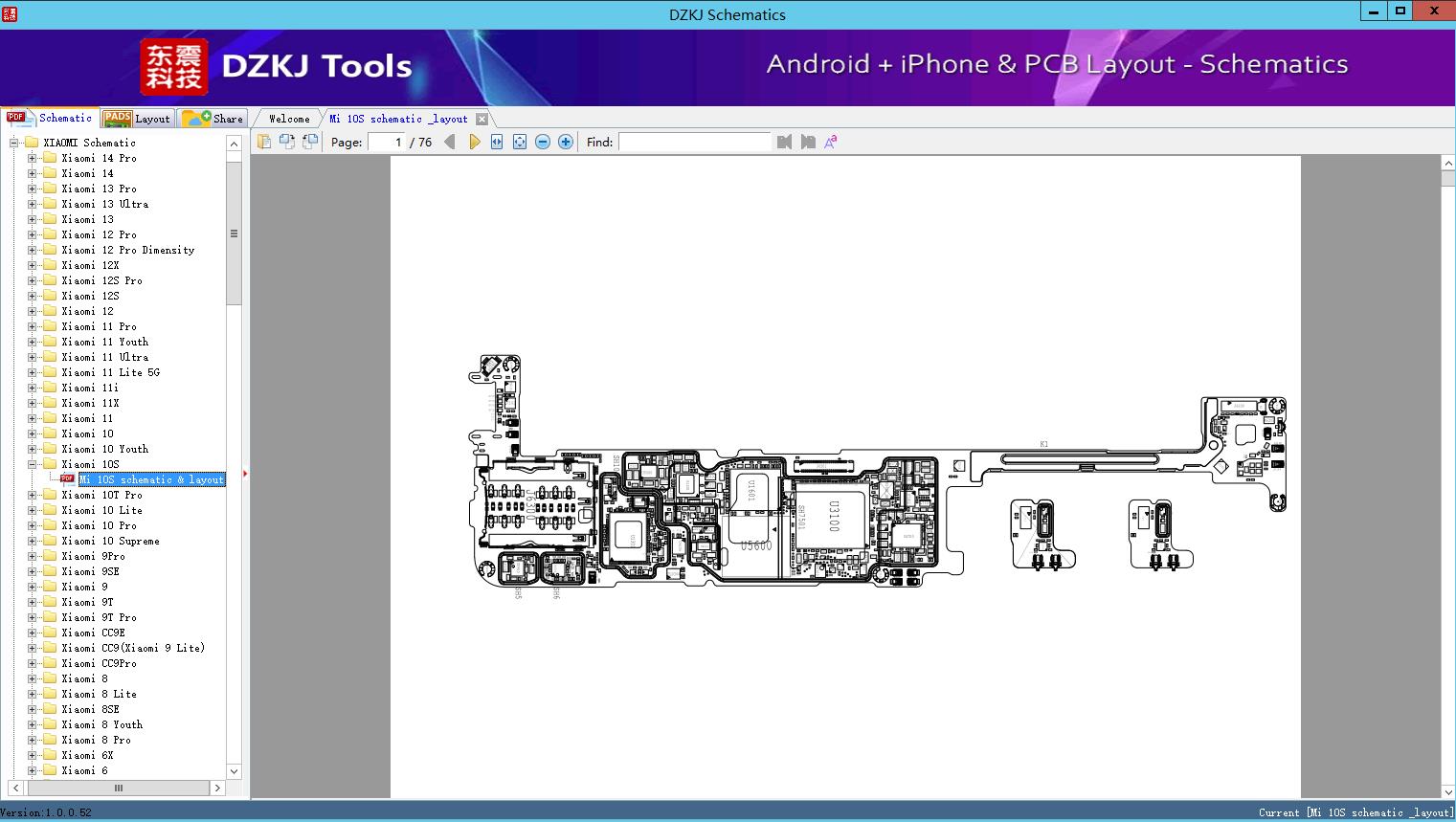The width and height of the screenshot is (1456, 822).
Task: Open the Share tab
Action: coord(213,119)
